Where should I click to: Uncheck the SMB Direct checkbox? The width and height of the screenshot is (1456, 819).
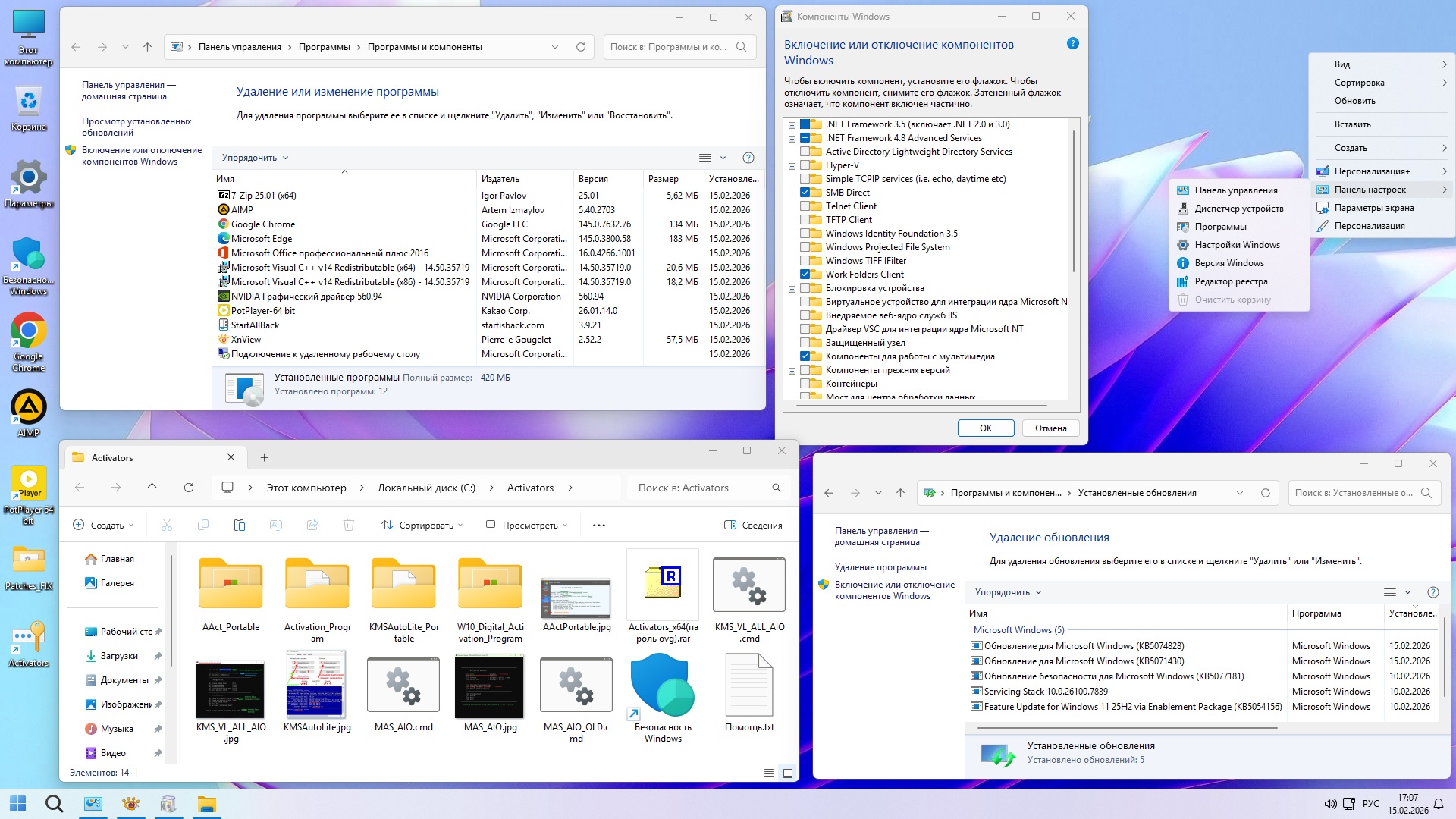coord(805,193)
